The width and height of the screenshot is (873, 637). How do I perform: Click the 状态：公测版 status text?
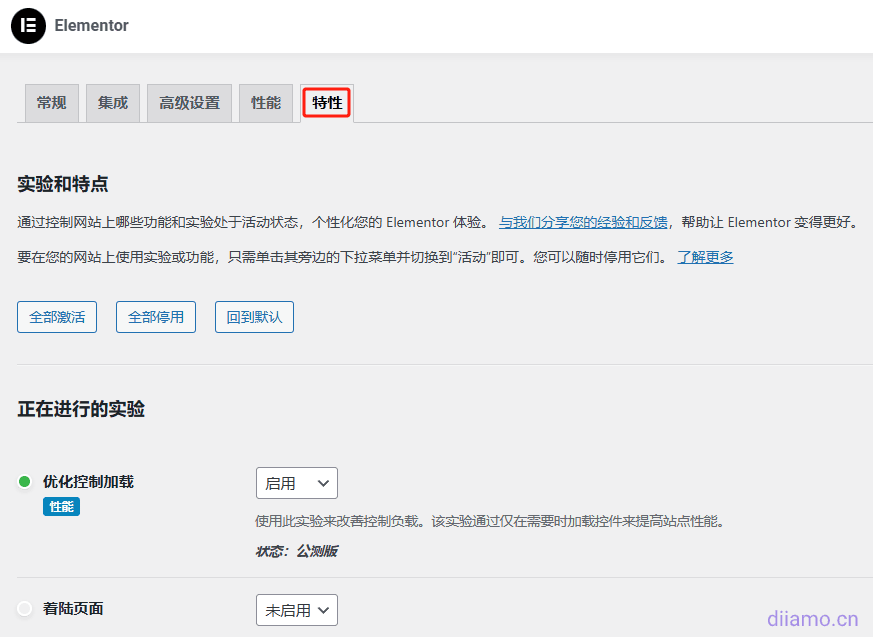coord(296,551)
